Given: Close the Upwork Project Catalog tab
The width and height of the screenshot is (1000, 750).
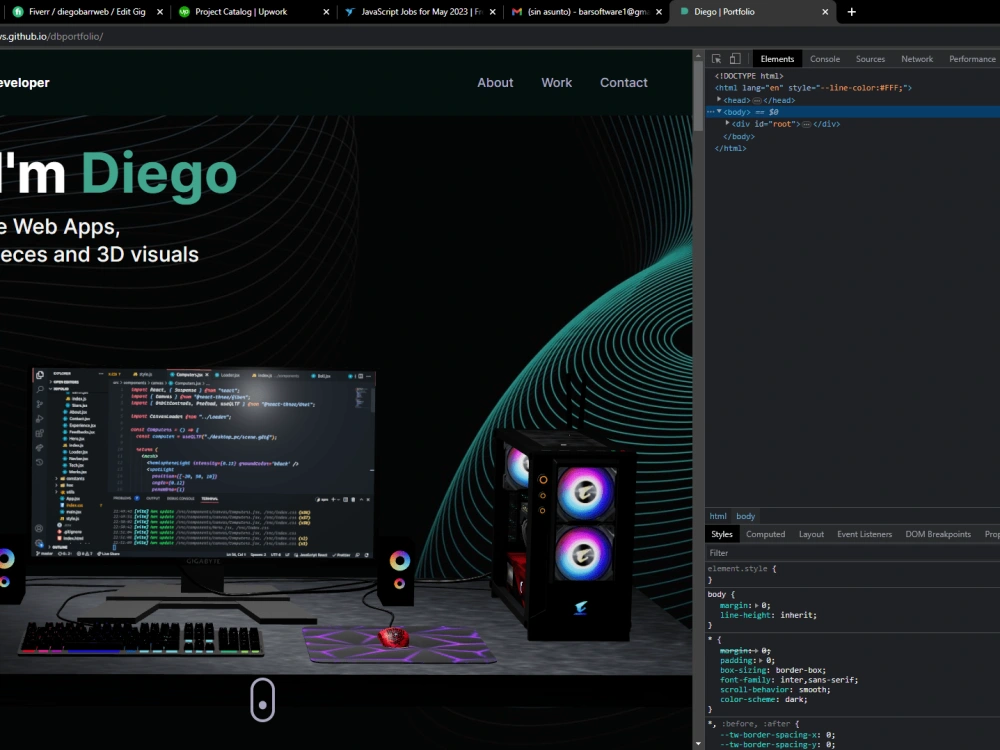Looking at the screenshot, I should 326,11.
